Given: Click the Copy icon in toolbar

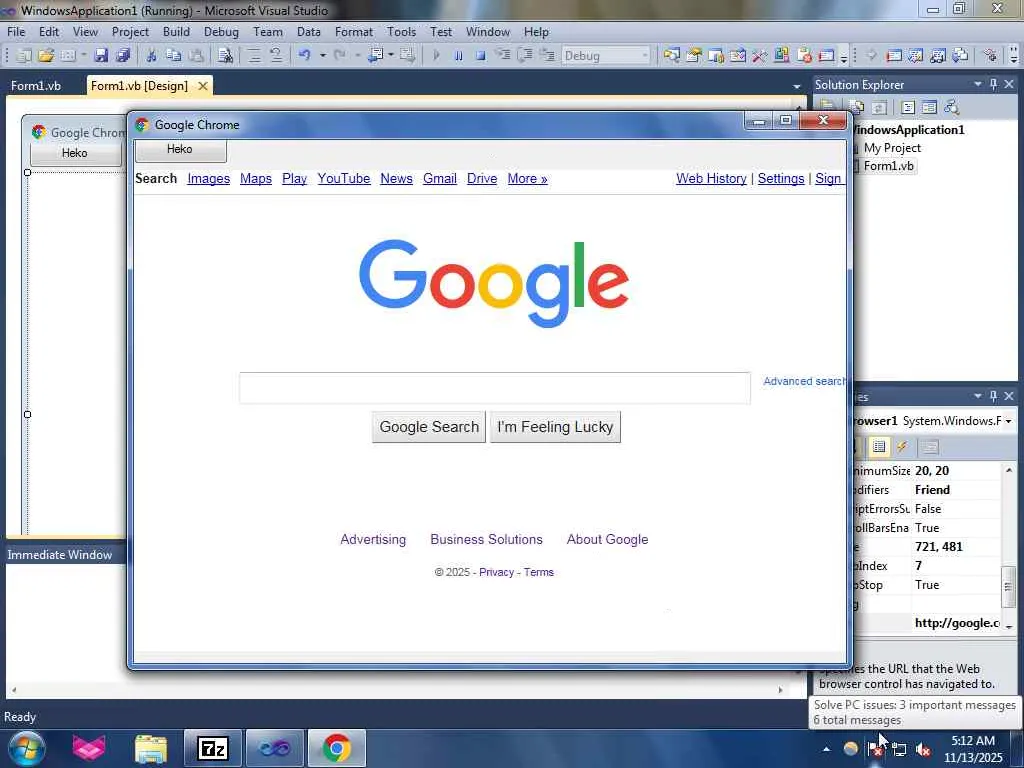Looking at the screenshot, I should (173, 56).
